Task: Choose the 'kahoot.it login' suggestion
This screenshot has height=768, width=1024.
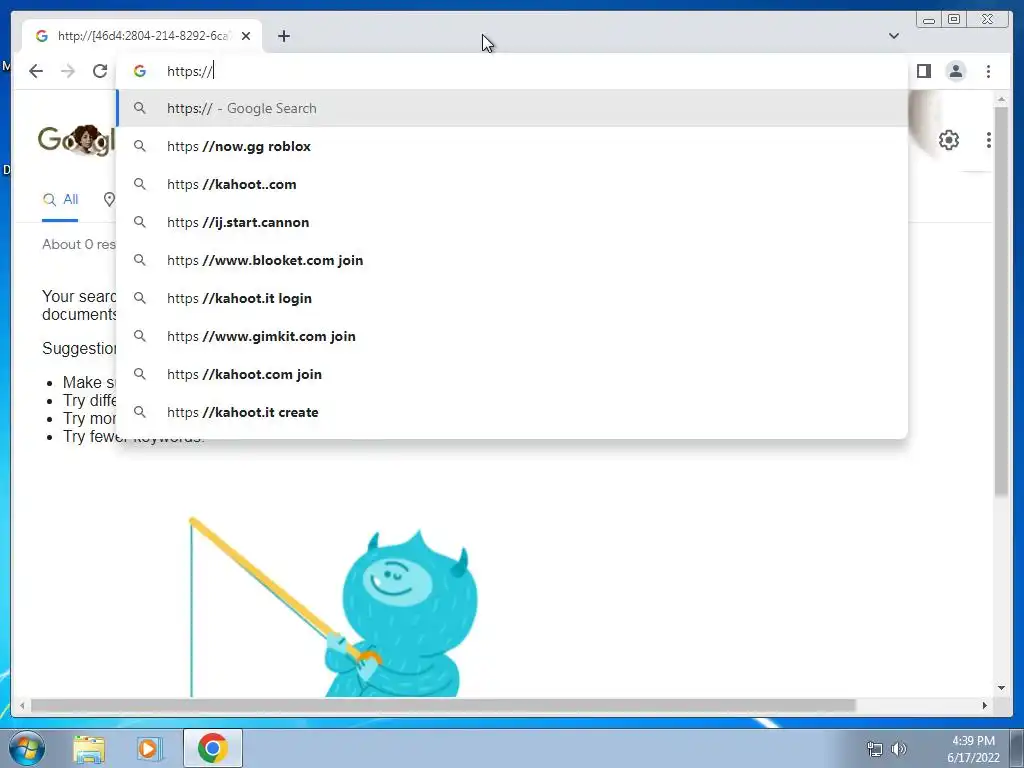Action: (512, 298)
